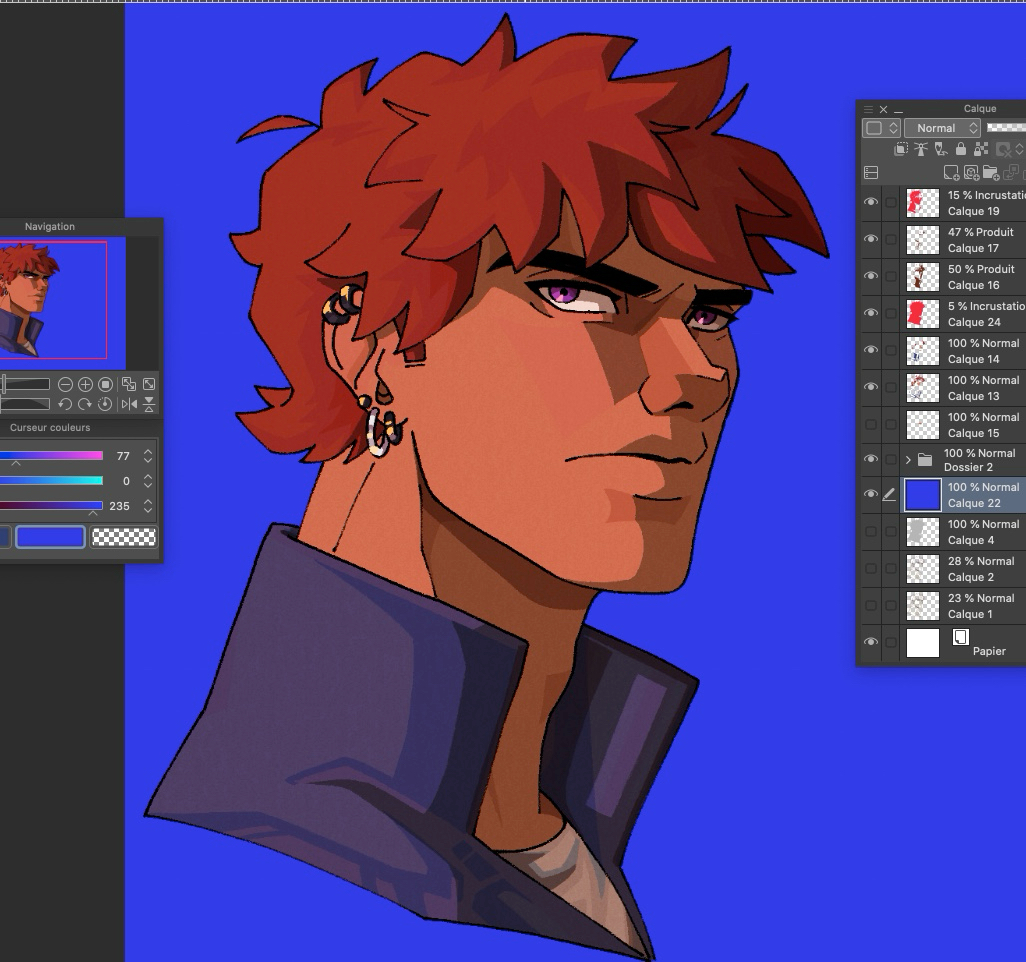
Task: Click the zoom out icon in Navigation
Action: (x=65, y=384)
